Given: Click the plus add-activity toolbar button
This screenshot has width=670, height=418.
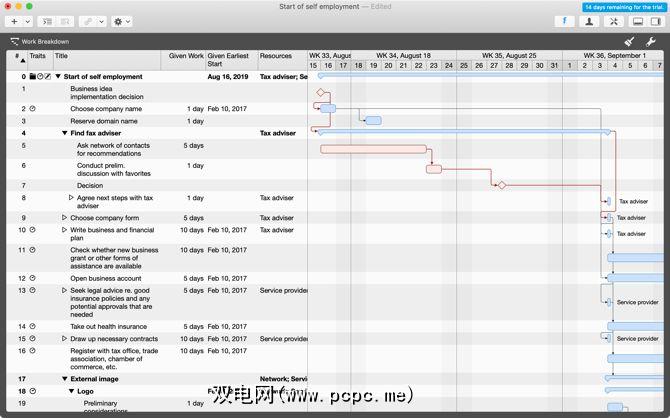Looking at the screenshot, I should (14, 21).
